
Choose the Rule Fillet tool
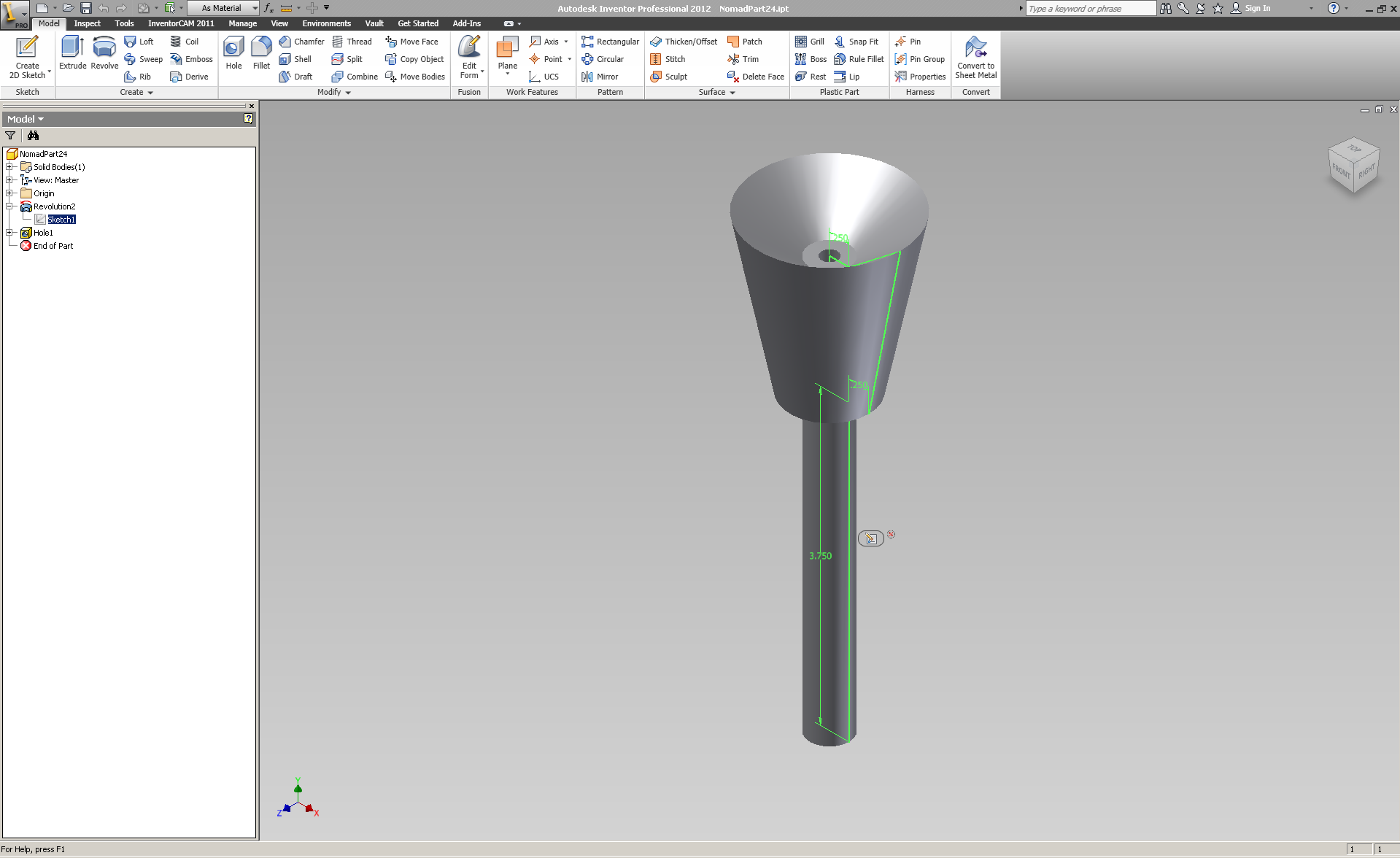coord(859,59)
